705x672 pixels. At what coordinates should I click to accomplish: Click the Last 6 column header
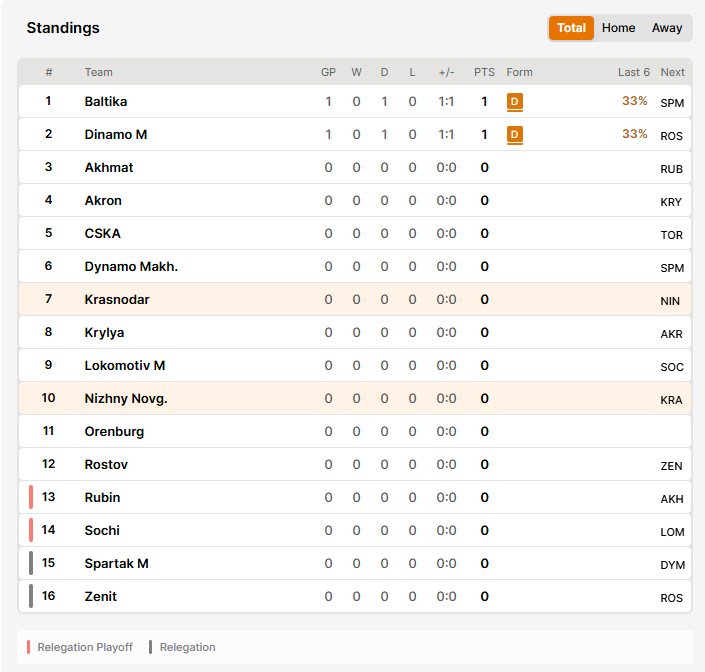click(x=634, y=72)
